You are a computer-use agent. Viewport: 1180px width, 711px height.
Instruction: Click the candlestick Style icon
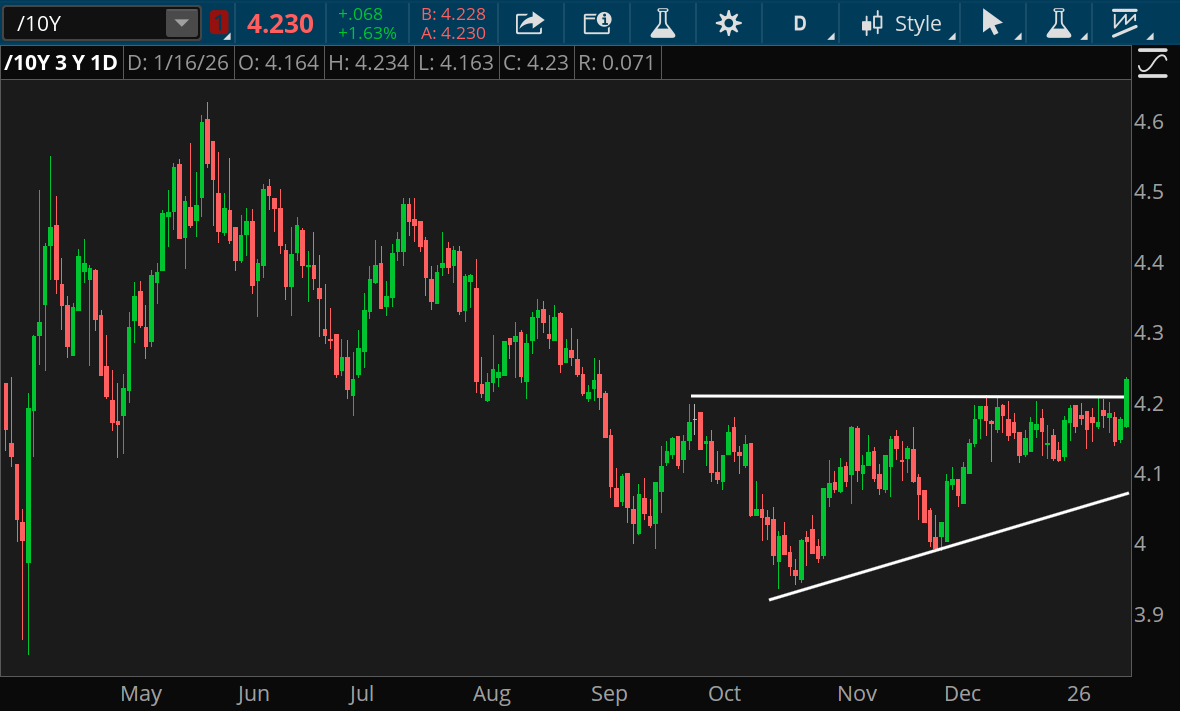point(872,23)
